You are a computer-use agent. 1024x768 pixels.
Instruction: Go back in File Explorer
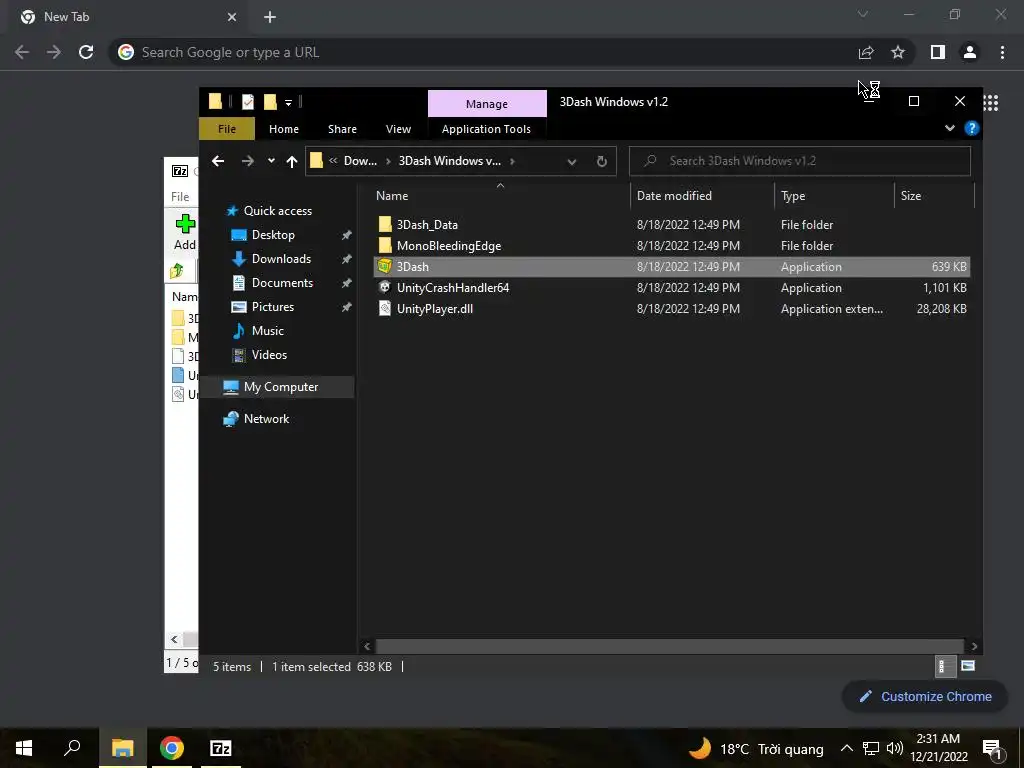tap(218, 161)
